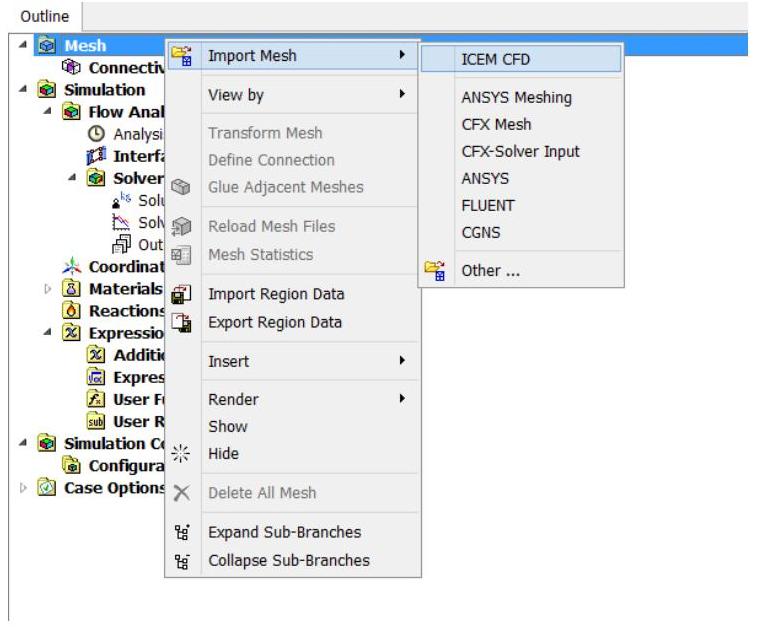
Task: Click the Simulation folder icon
Action: coord(47,89)
